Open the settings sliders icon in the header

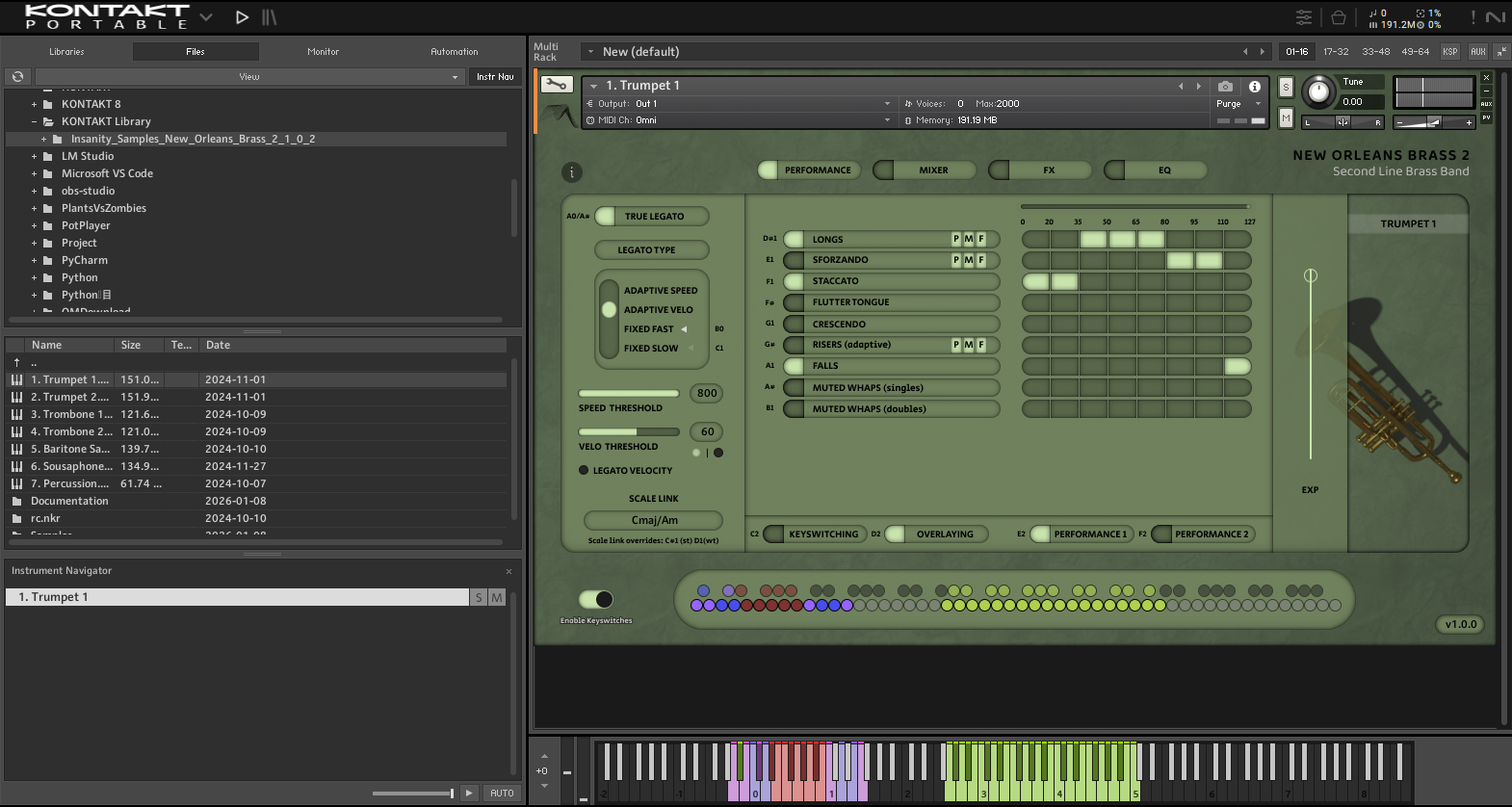point(1303,17)
